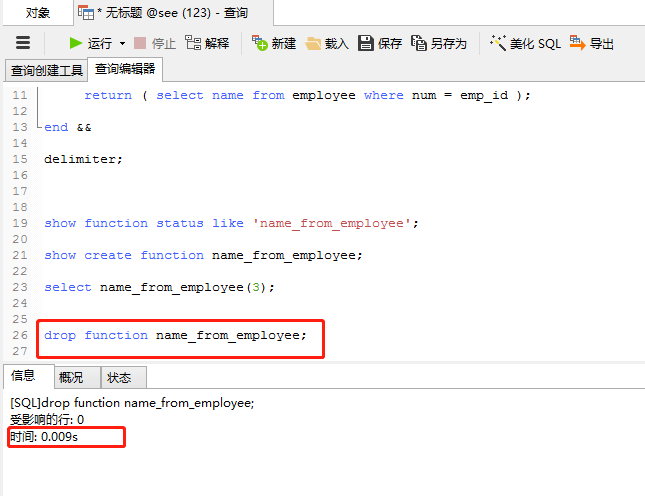Click the '时间: 0.009s' message
The height and width of the screenshot is (496, 645).
coord(44,437)
